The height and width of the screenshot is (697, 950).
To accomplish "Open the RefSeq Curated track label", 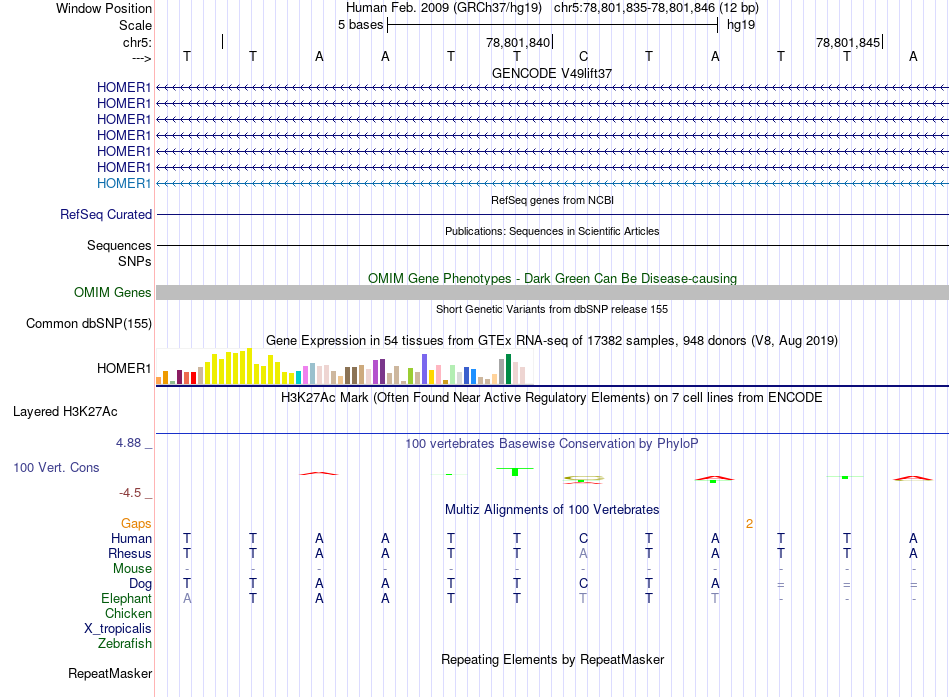I will (x=105, y=215).
